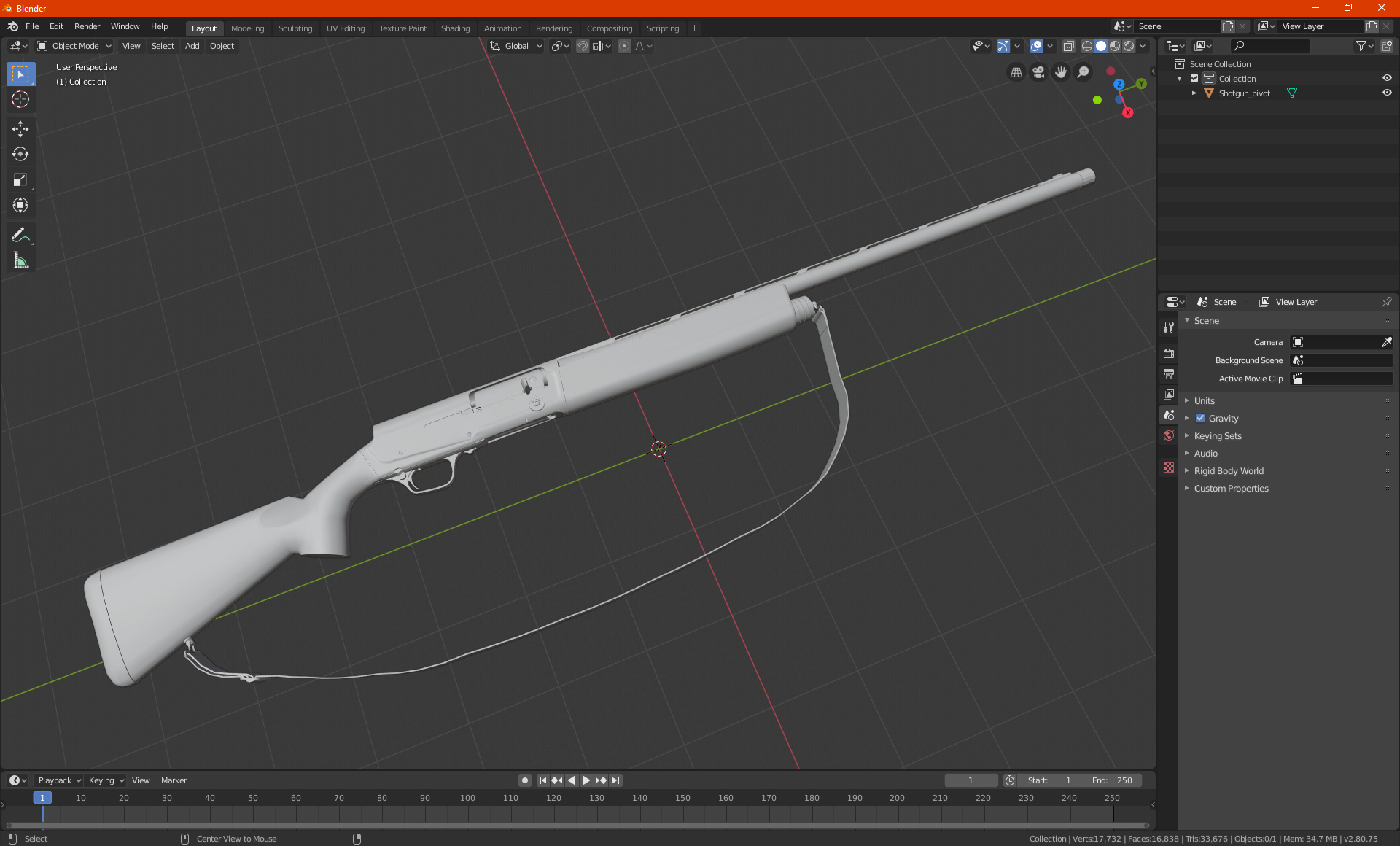Open the Output properties tab
The height and width of the screenshot is (846, 1400).
(x=1169, y=373)
